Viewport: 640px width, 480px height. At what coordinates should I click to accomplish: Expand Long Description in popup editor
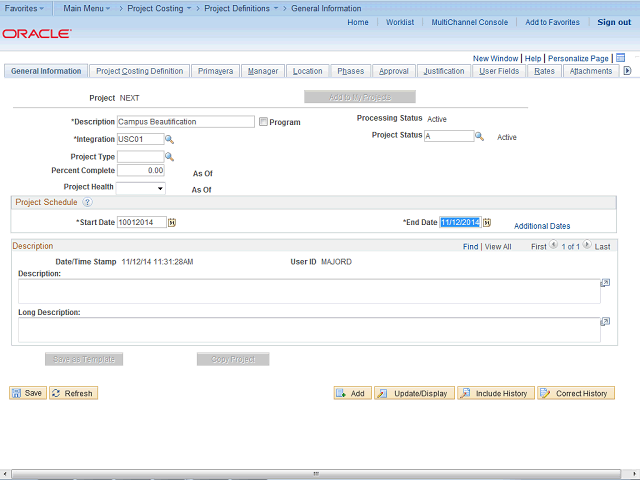point(605,322)
